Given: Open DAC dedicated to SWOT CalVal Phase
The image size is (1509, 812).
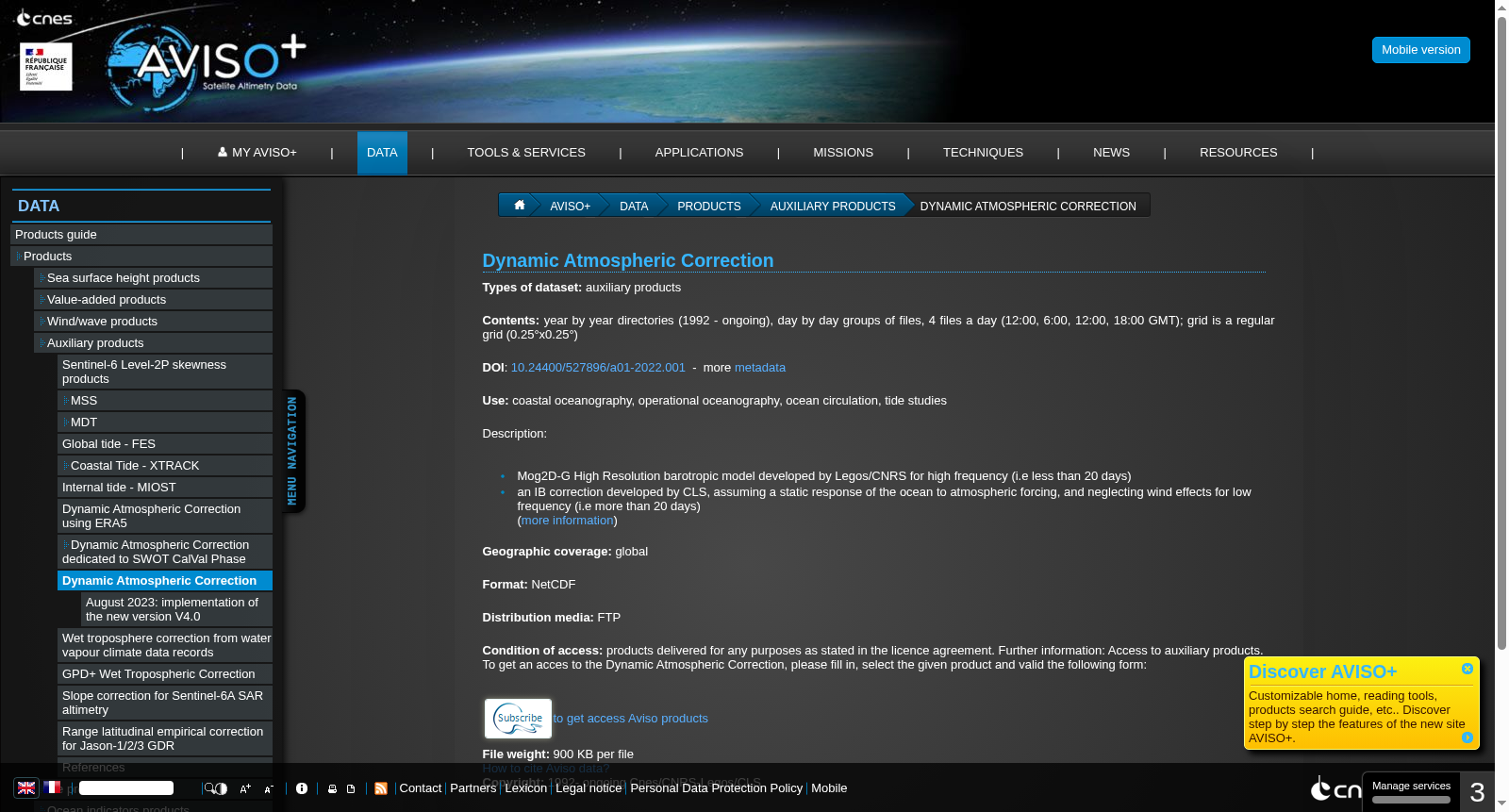Looking at the screenshot, I should (165, 552).
